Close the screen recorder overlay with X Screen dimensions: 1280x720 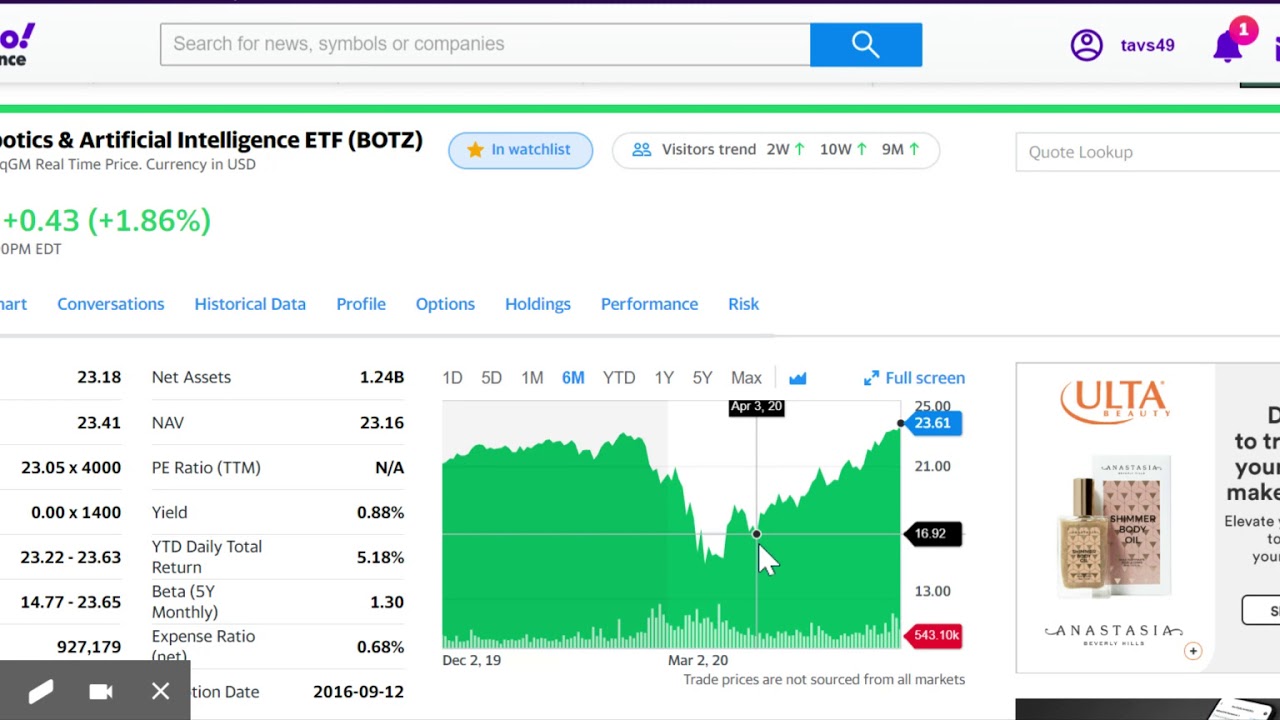[x=160, y=692]
